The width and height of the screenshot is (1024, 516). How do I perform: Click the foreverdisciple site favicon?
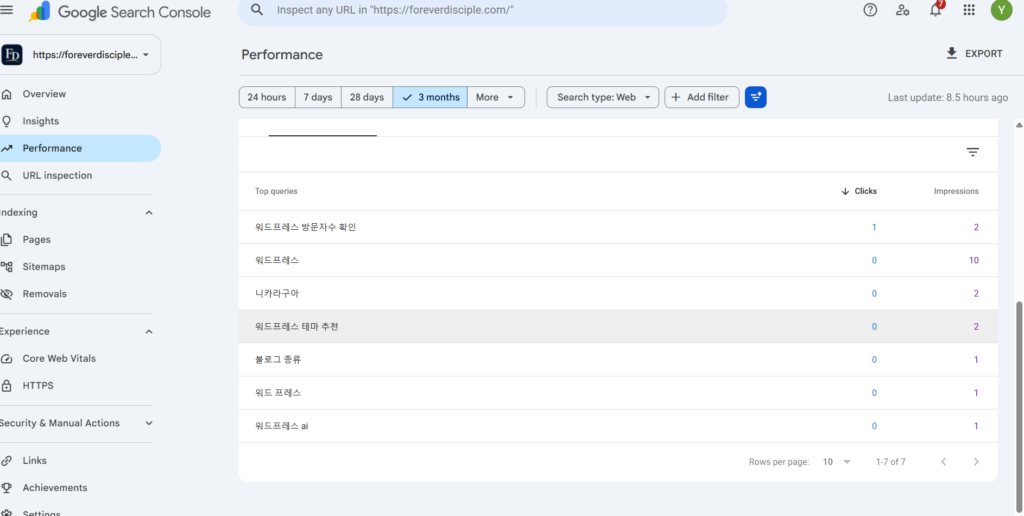[x=12, y=55]
